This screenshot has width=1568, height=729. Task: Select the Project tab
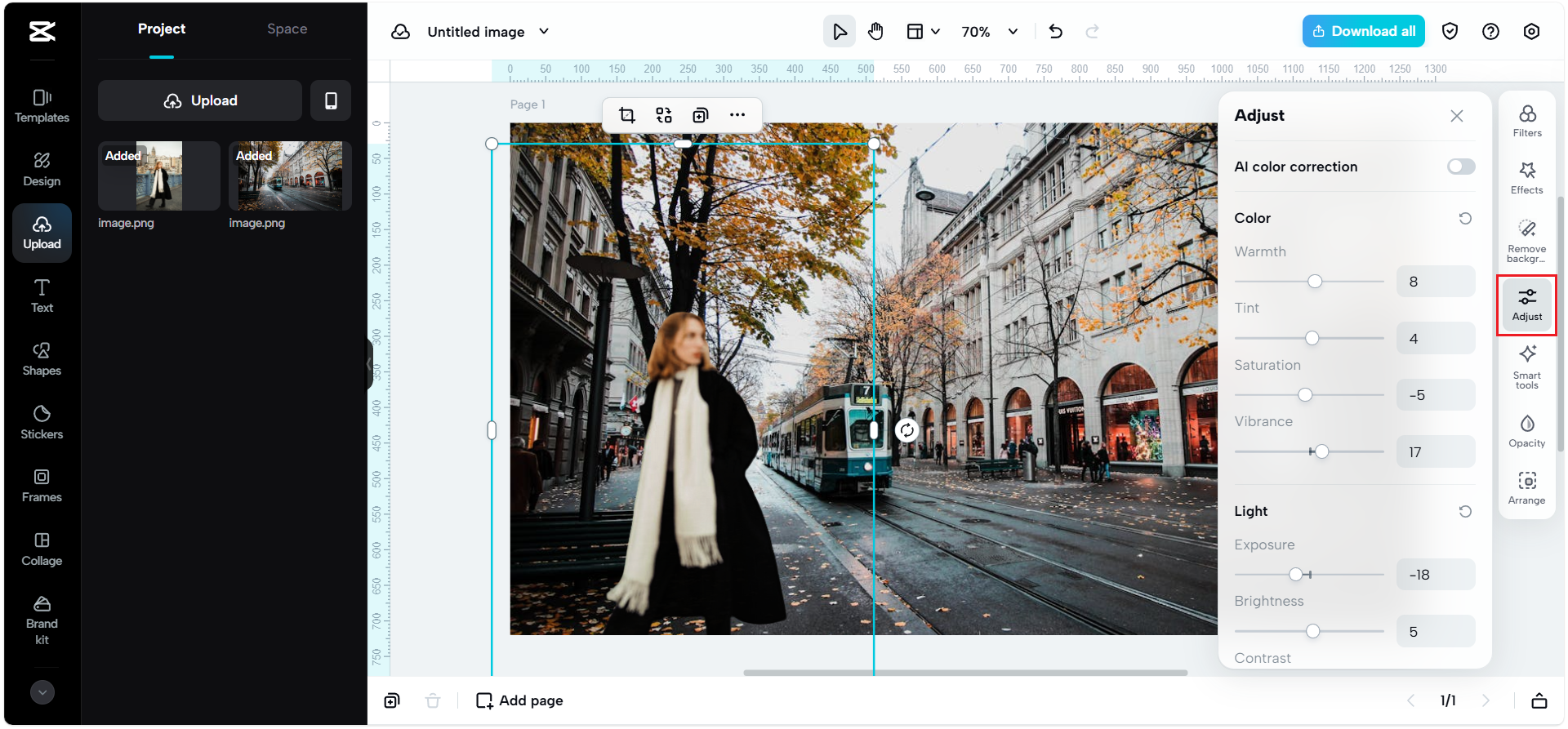(x=162, y=29)
